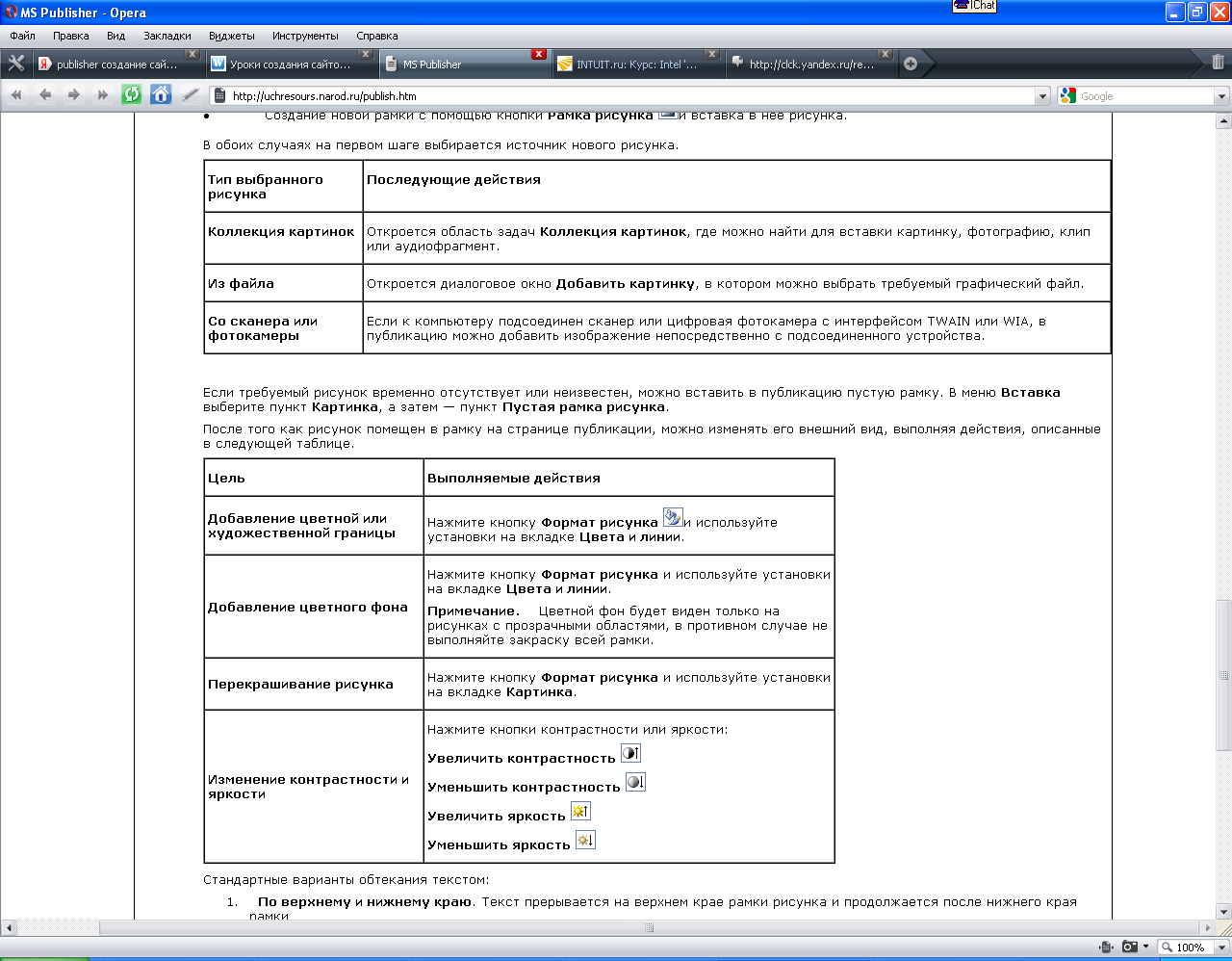The height and width of the screenshot is (961, 1232).
Task: Click the page icon in address bar
Action: (219, 95)
